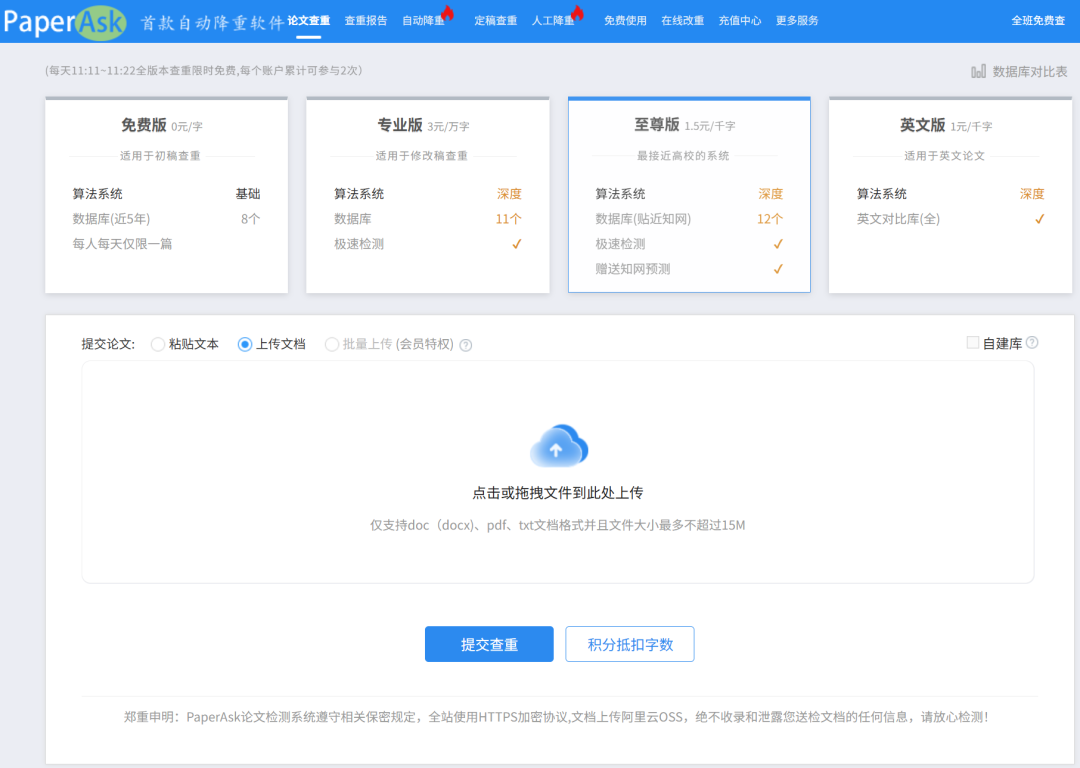The height and width of the screenshot is (768, 1080).
Task: Click help icon next to 自建库
Action: 1032,343
